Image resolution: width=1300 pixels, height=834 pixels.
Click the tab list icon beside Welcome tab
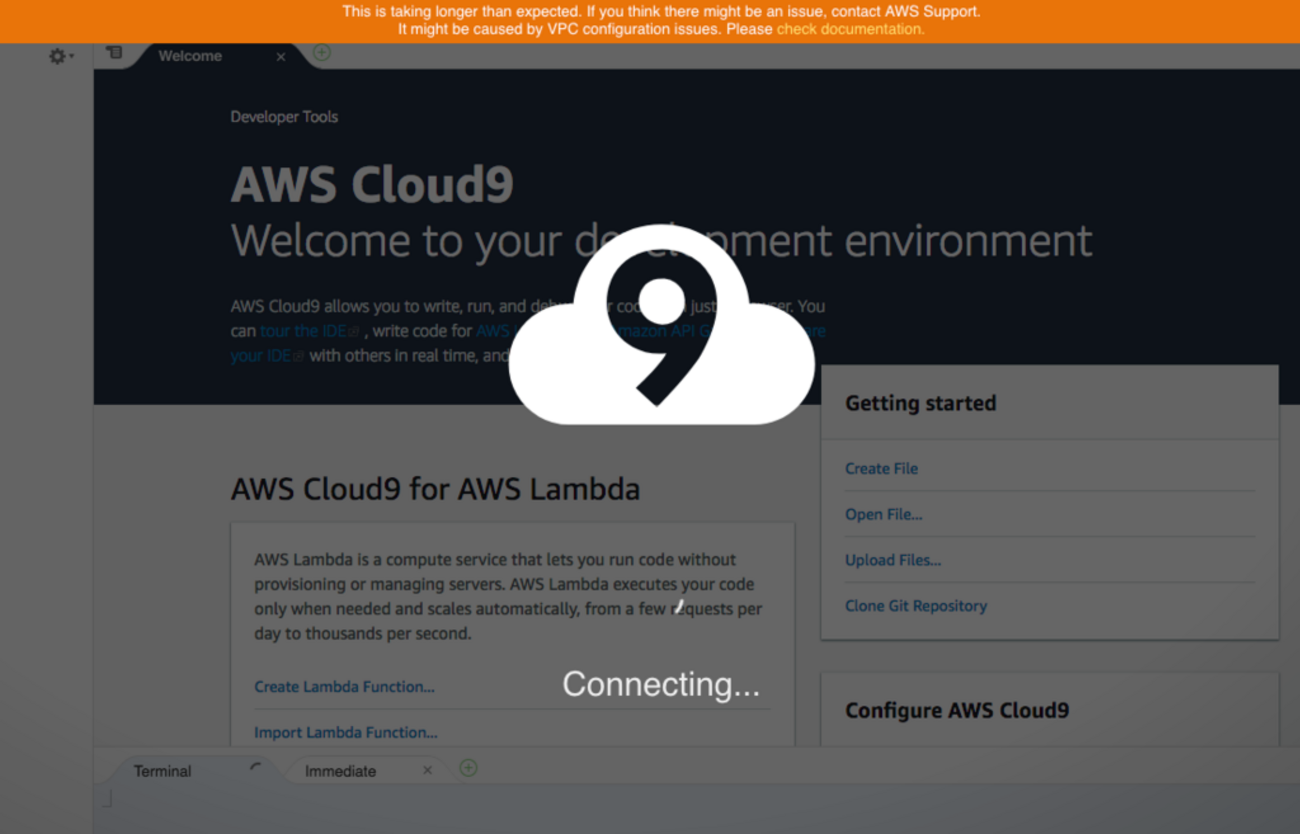(115, 53)
